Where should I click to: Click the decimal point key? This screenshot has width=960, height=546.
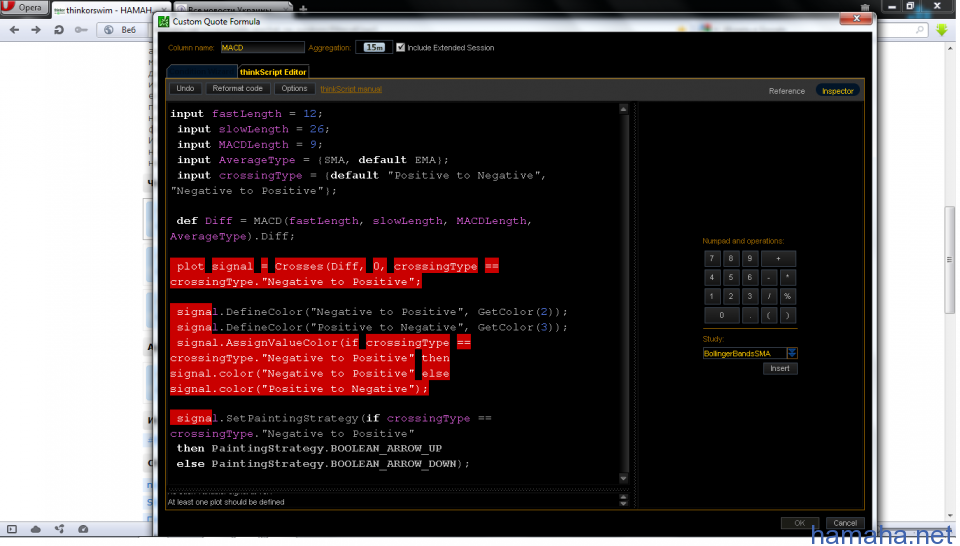[x=749, y=315]
